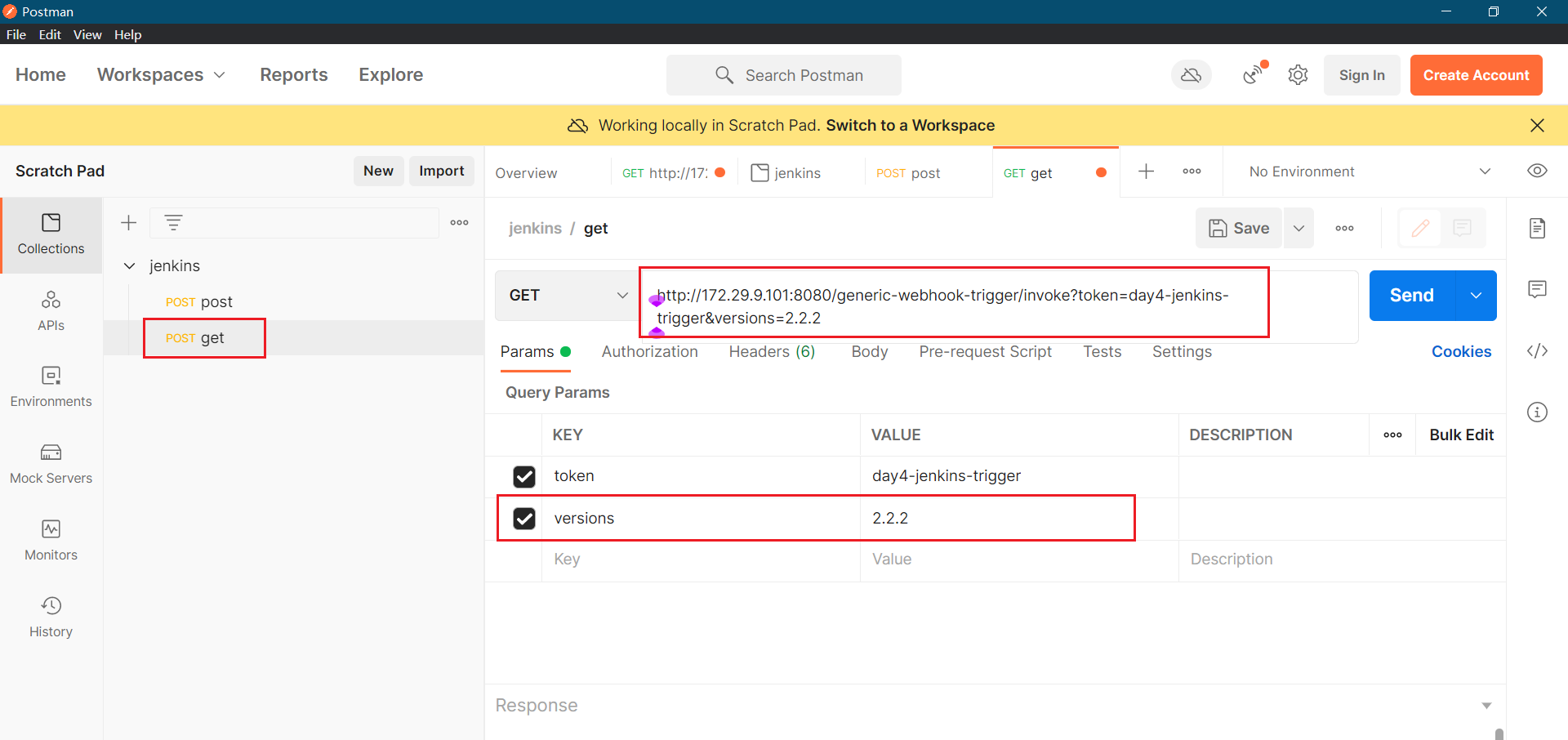The image size is (1568, 740).
Task: Collapse the jenkins collection
Action: click(129, 265)
